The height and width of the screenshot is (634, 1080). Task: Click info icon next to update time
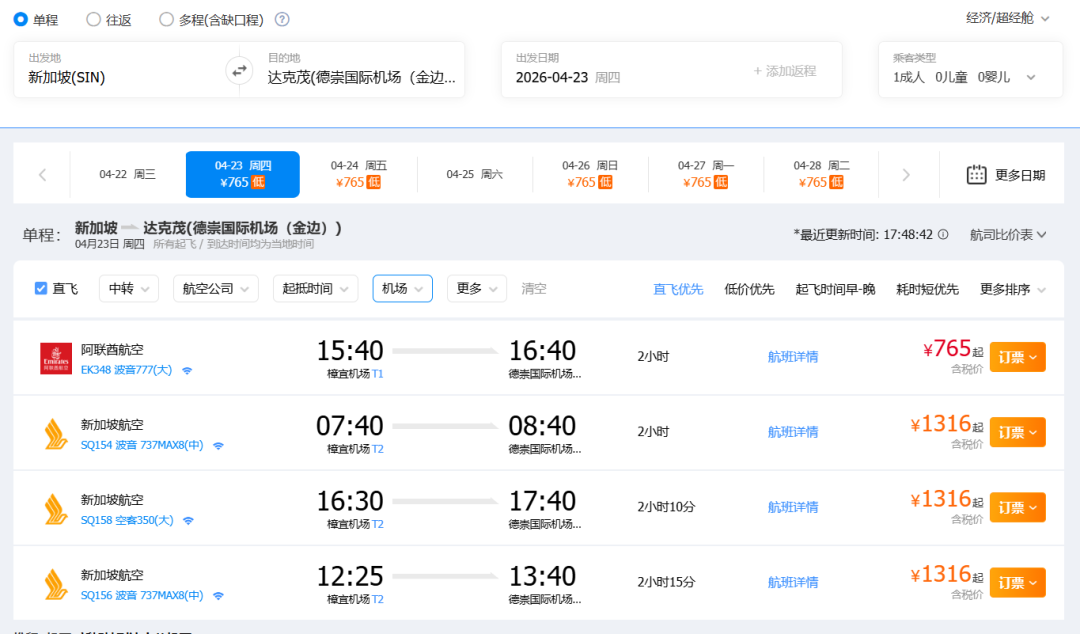[943, 235]
